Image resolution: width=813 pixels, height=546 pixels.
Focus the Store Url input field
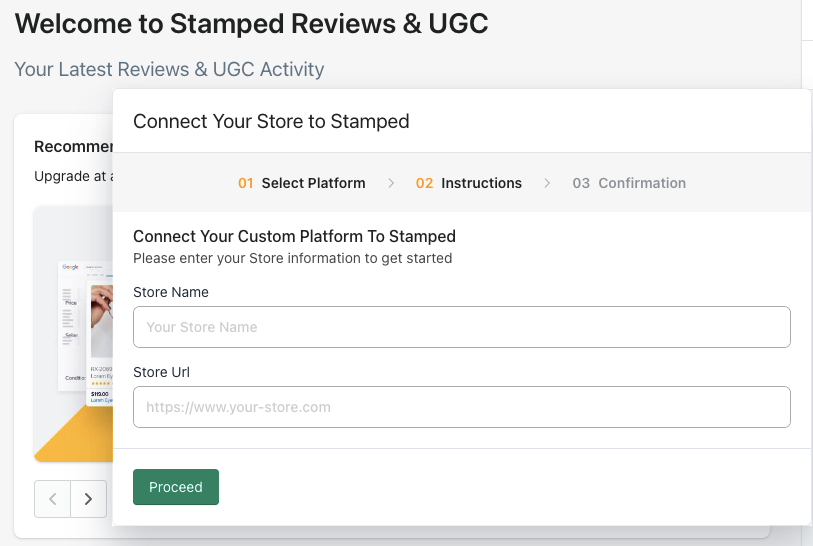(461, 407)
